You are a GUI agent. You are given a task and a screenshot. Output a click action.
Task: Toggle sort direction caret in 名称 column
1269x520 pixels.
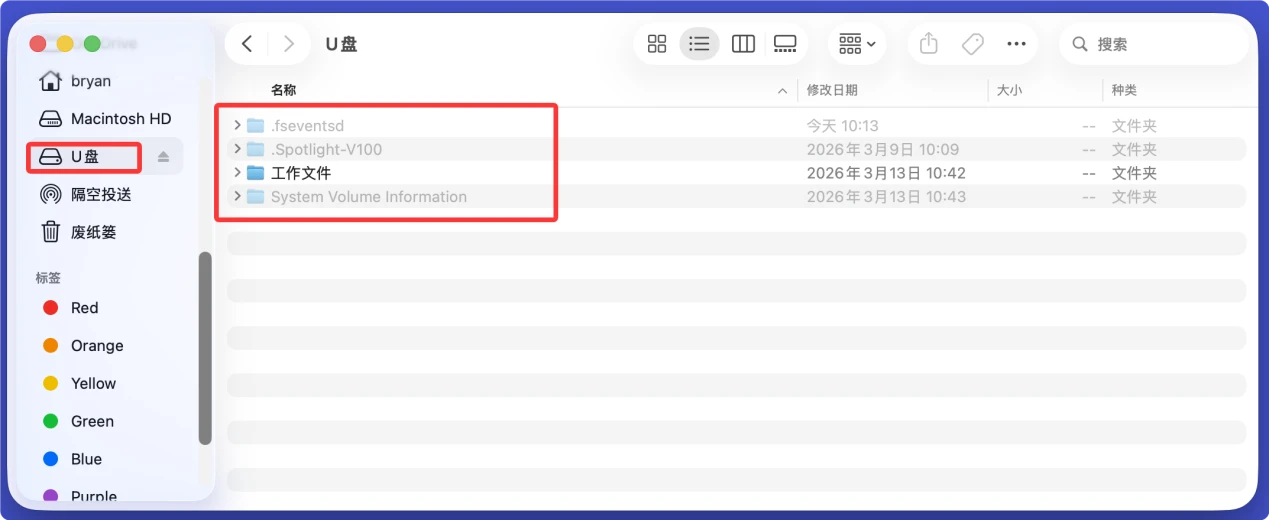[782, 91]
